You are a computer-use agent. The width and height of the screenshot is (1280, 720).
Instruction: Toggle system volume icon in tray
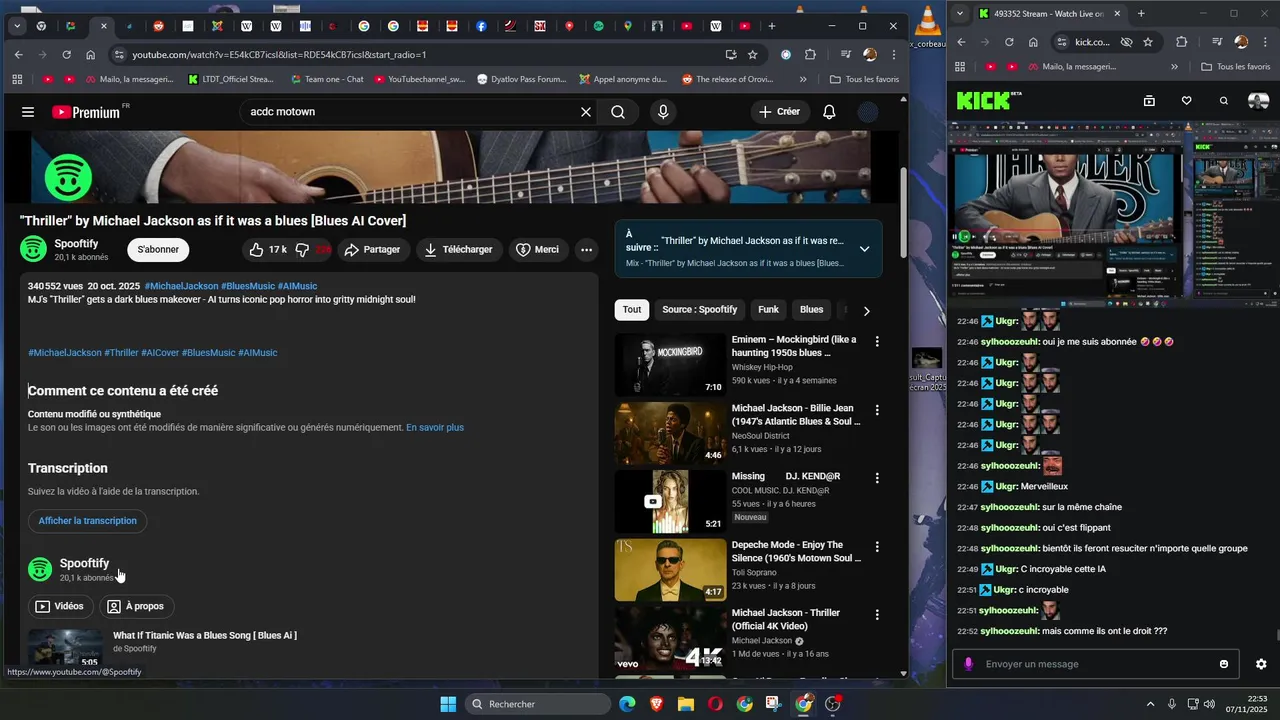[x=1209, y=704]
